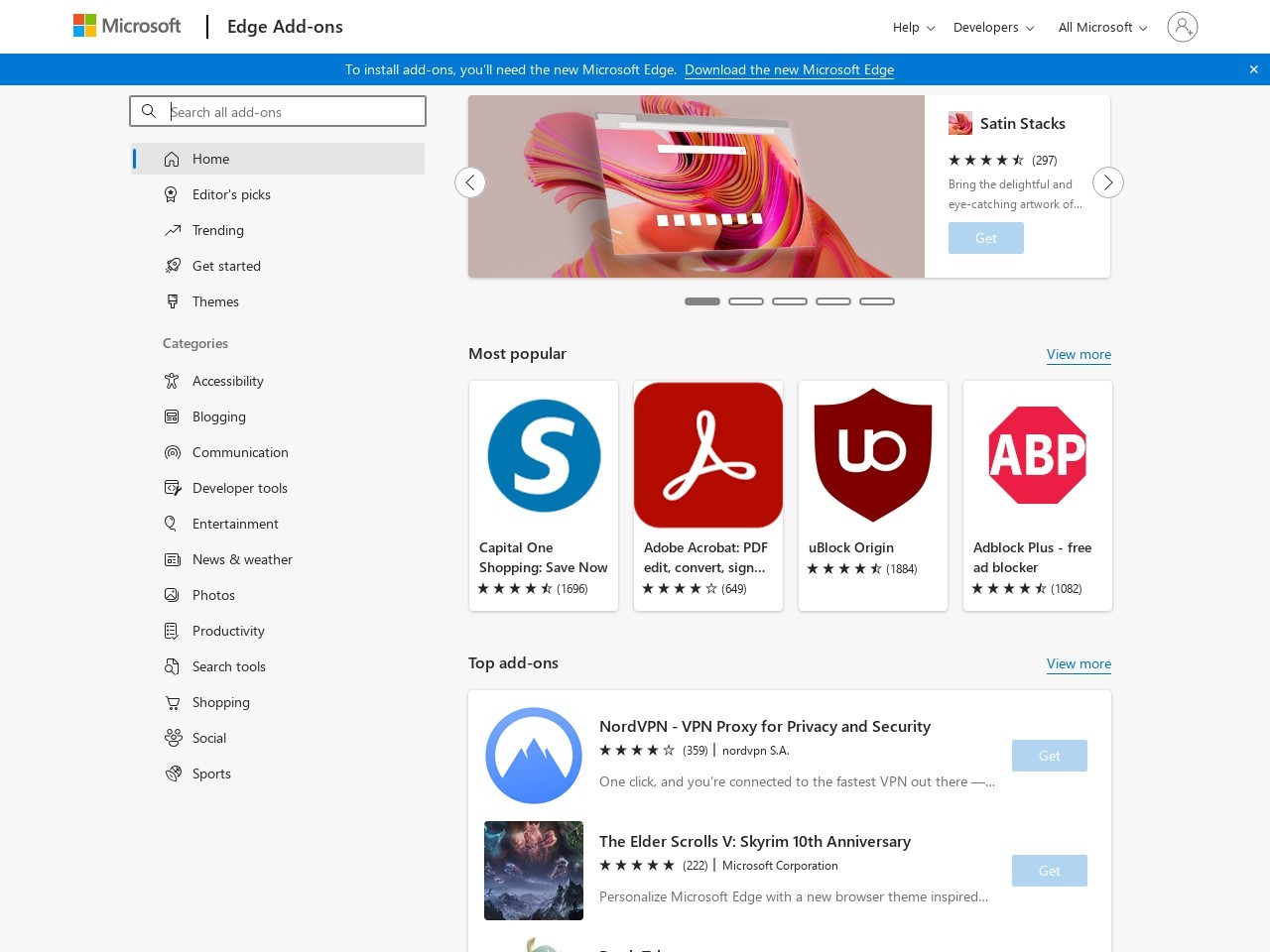Click Download the new Microsoft Edge link
Screen dimensions: 1270x952
pyautogui.click(x=789, y=69)
